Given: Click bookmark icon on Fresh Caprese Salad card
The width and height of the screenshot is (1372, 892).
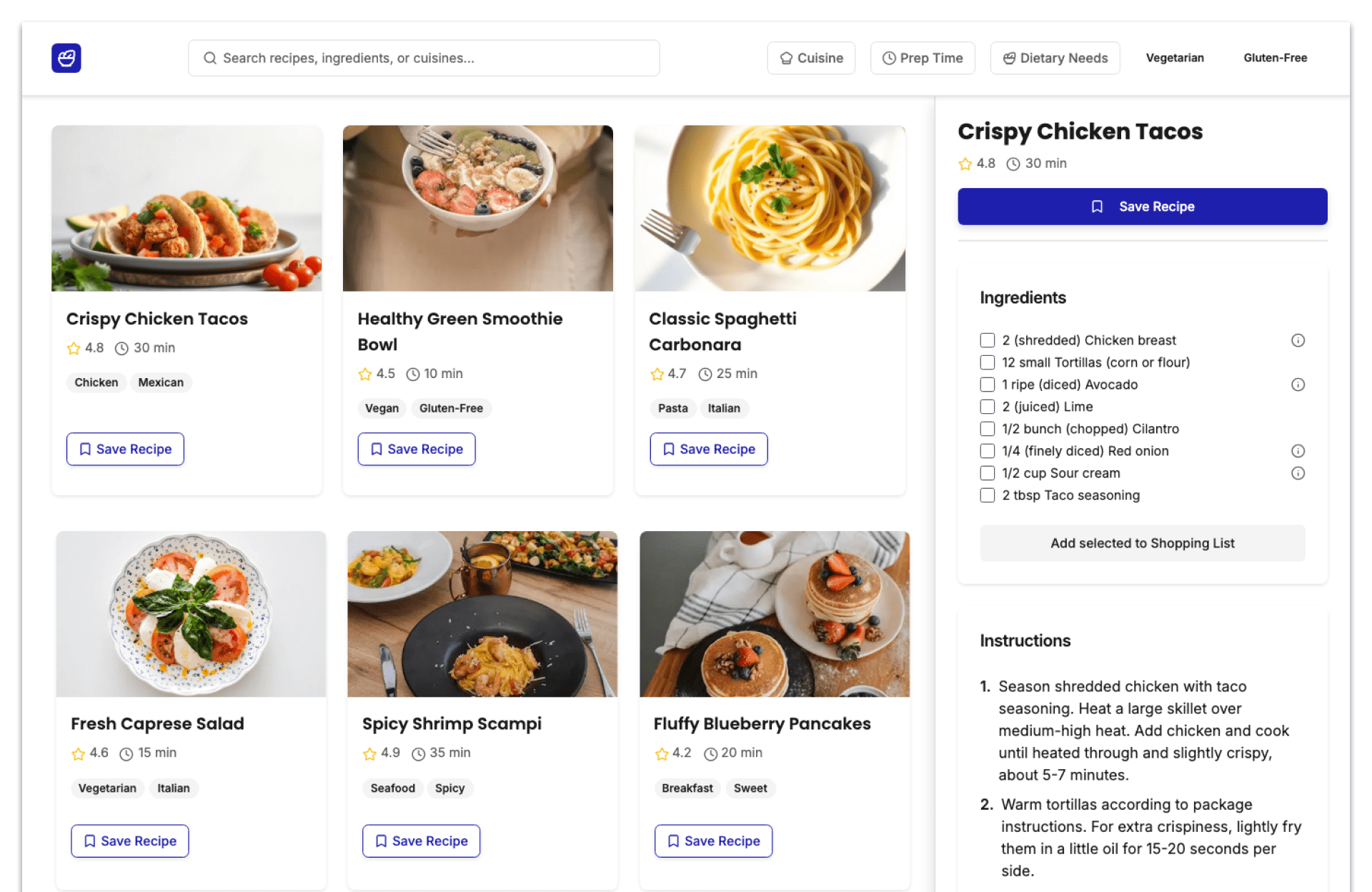Looking at the screenshot, I should point(90,841).
